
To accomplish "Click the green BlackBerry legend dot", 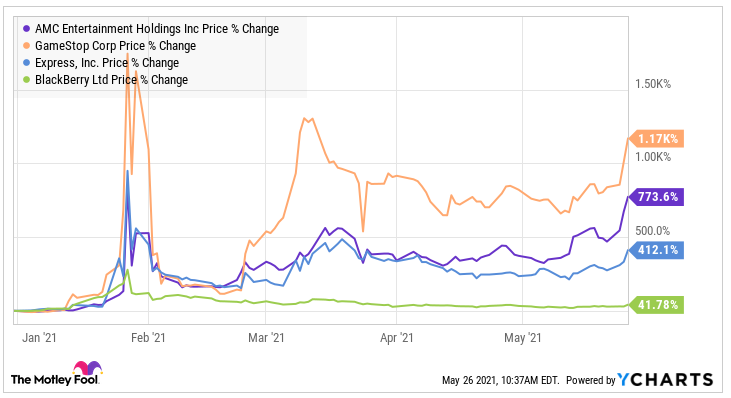I will (27, 80).
